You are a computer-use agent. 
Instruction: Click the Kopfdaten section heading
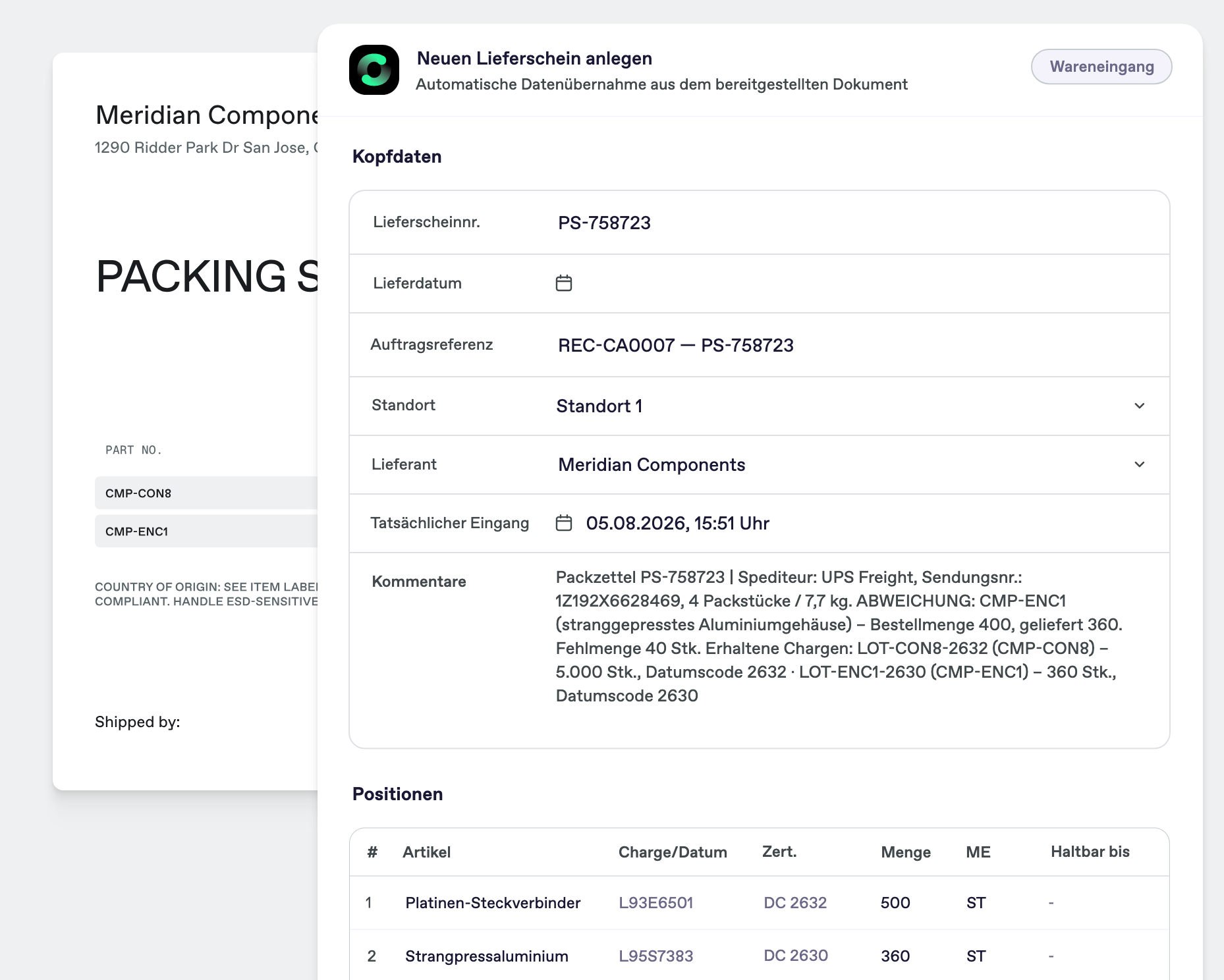(x=397, y=157)
